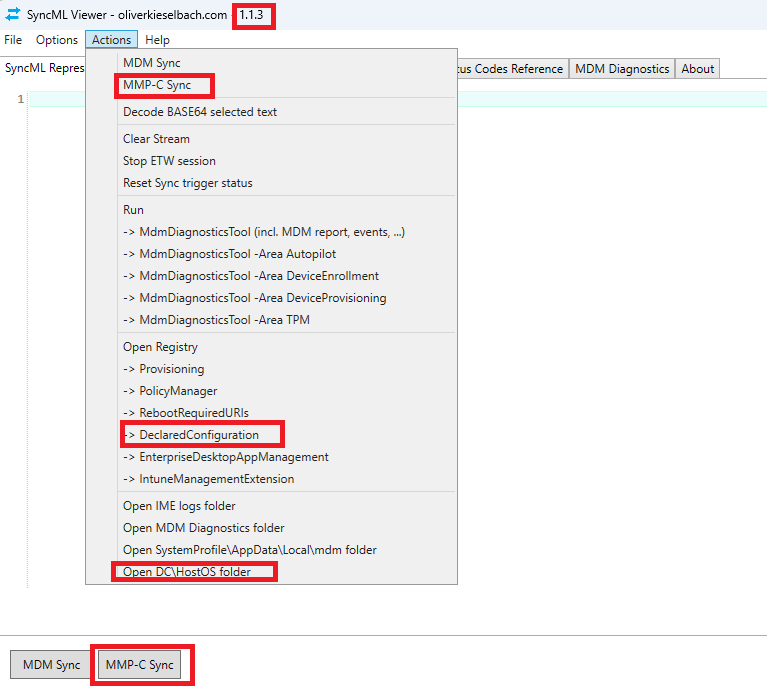Viewport: 767px width, 687px height.
Task: Switch to the About tab
Action: (x=698, y=69)
